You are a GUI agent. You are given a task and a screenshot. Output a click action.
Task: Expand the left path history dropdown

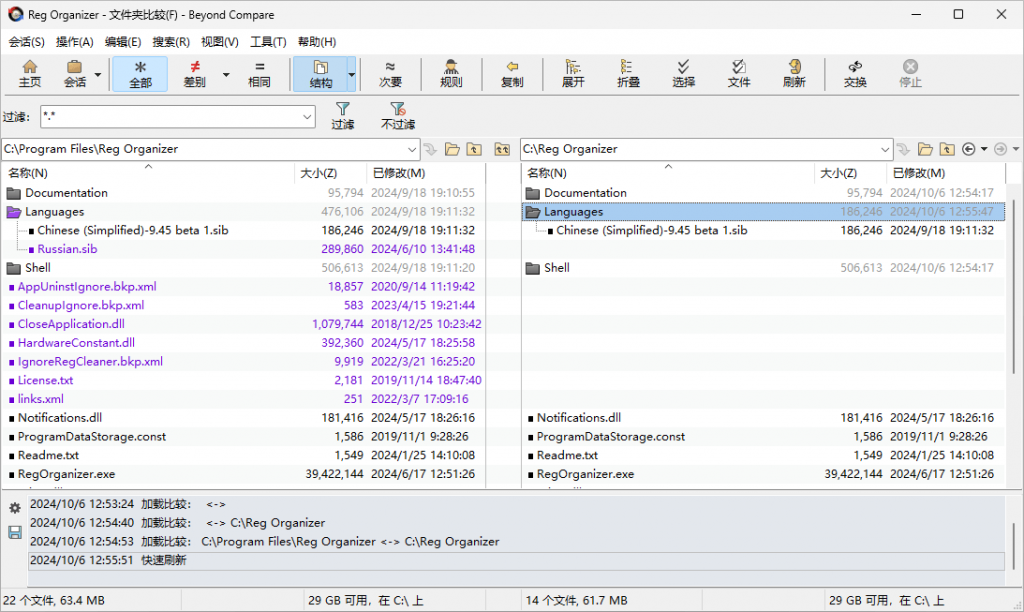[412, 150]
